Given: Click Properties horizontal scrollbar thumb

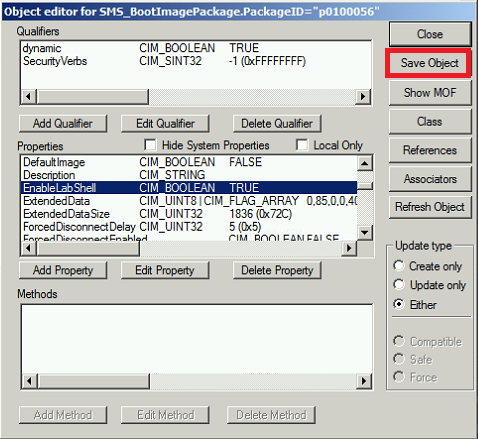Looking at the screenshot, I should pos(88,249).
